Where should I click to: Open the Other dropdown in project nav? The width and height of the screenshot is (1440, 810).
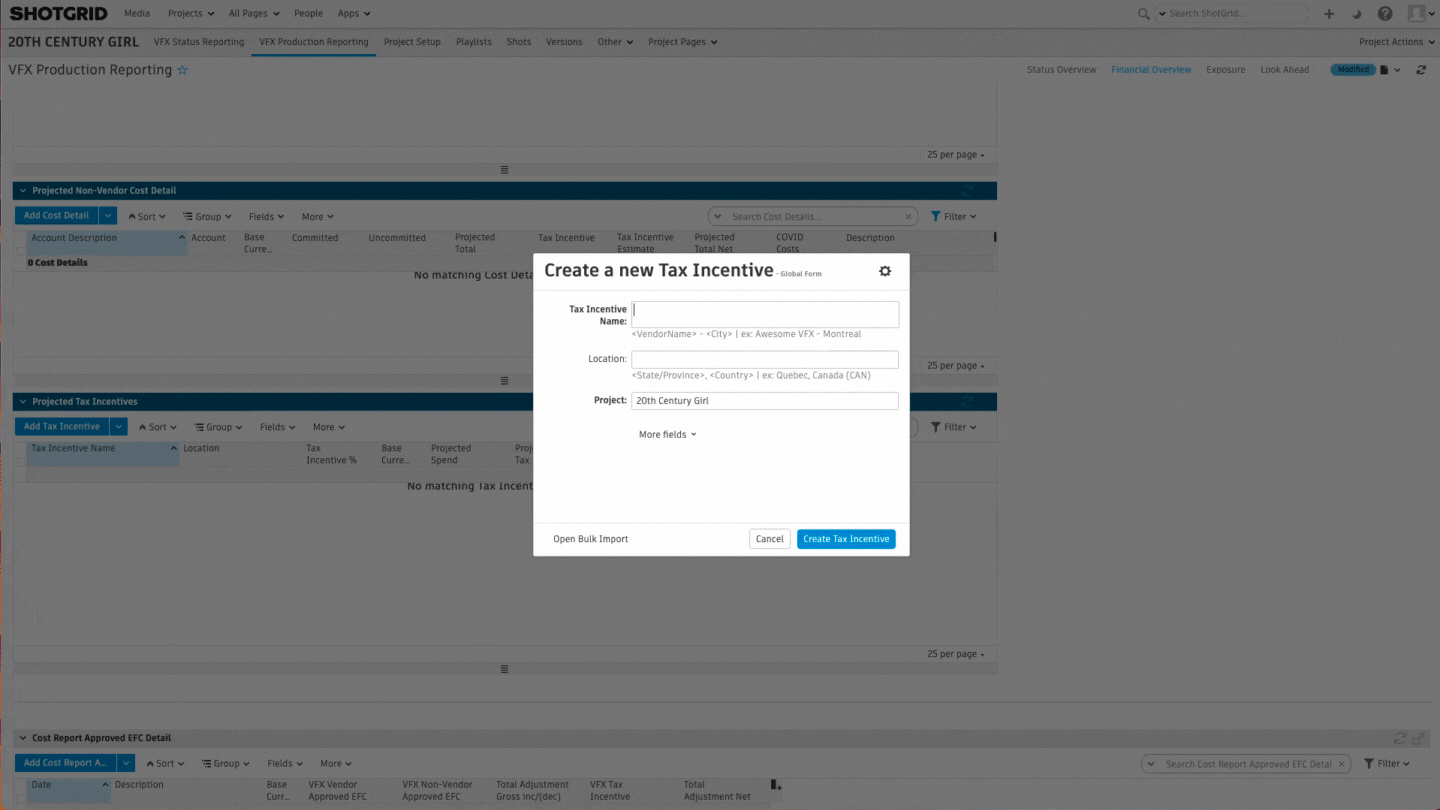(x=615, y=42)
